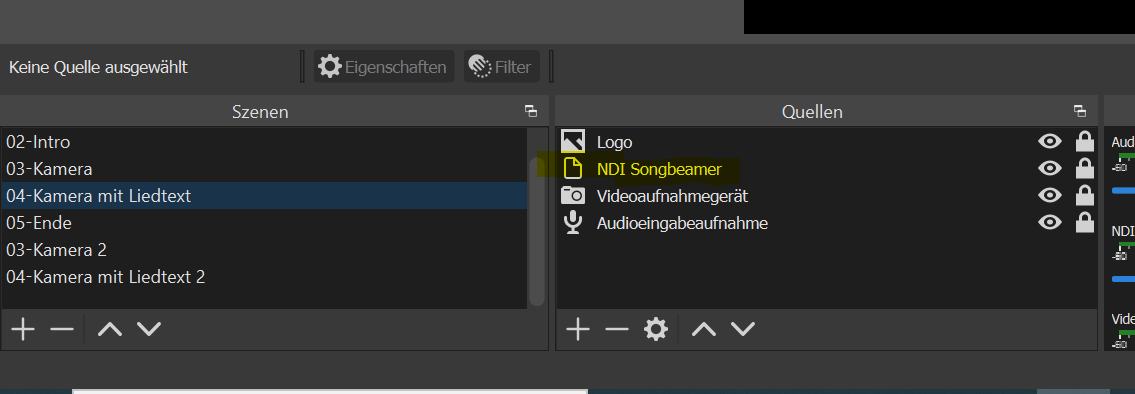Add a new scene with plus icon

pyautogui.click(x=23, y=330)
